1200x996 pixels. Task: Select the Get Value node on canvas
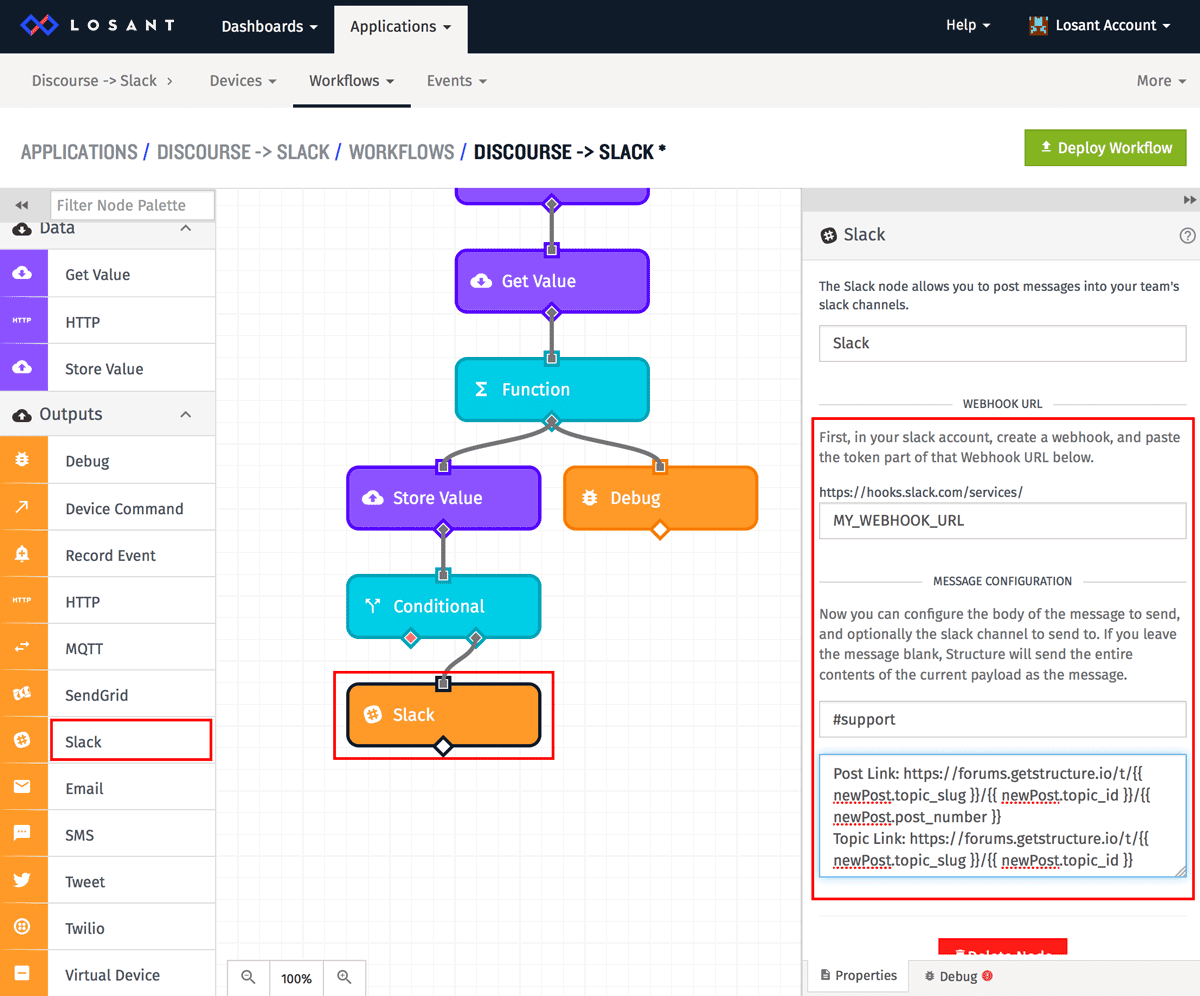552,281
